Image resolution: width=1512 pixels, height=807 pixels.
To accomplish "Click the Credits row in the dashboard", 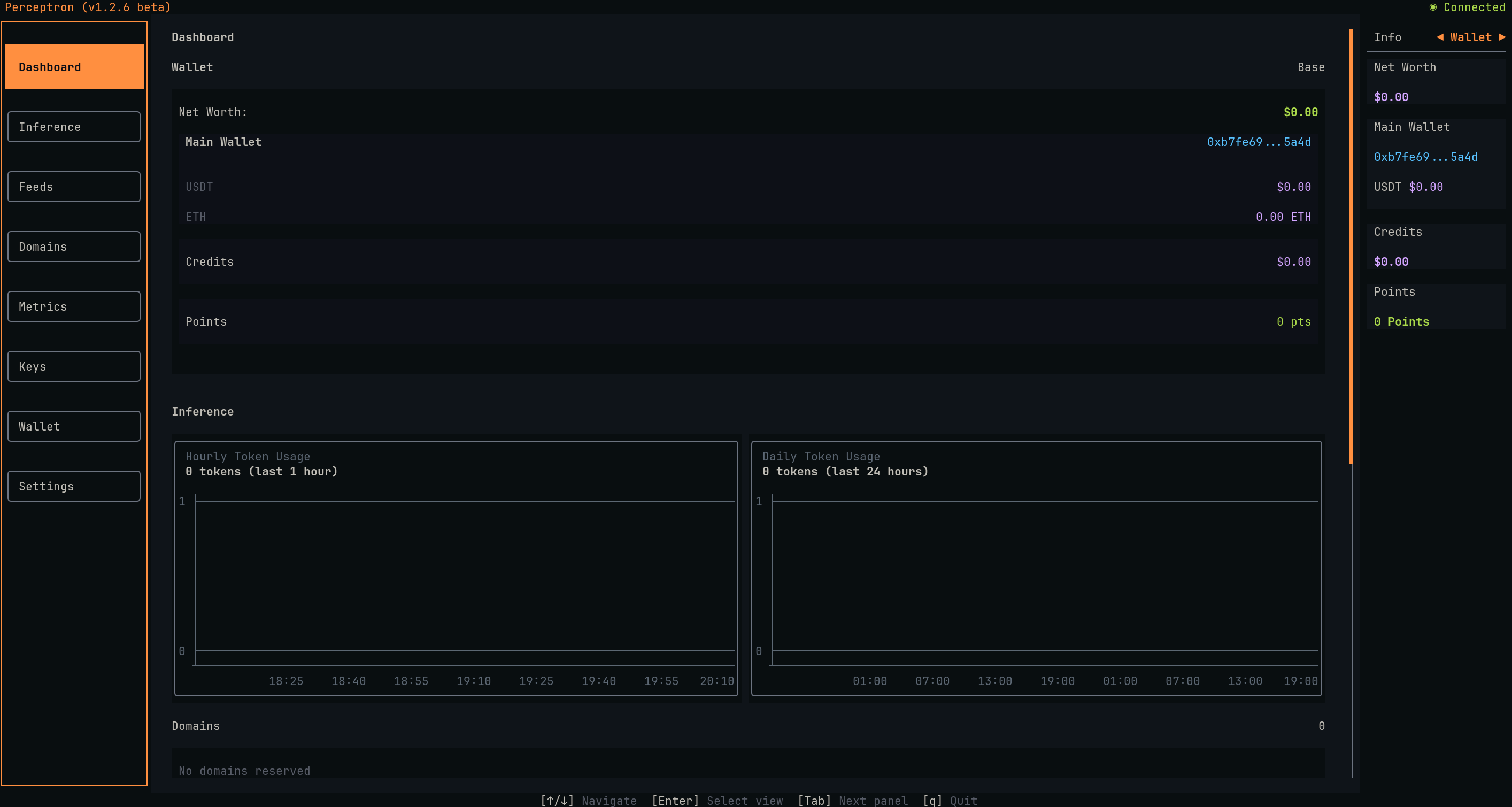I will 748,262.
